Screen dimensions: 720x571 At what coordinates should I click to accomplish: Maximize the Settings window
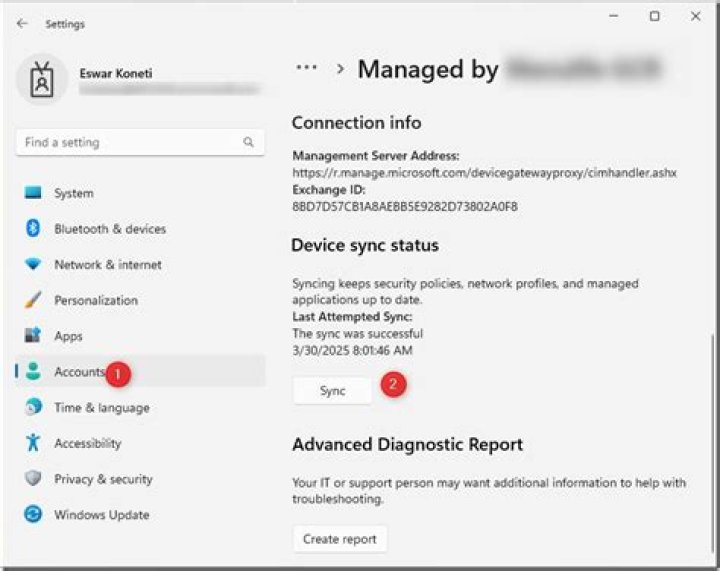[654, 17]
